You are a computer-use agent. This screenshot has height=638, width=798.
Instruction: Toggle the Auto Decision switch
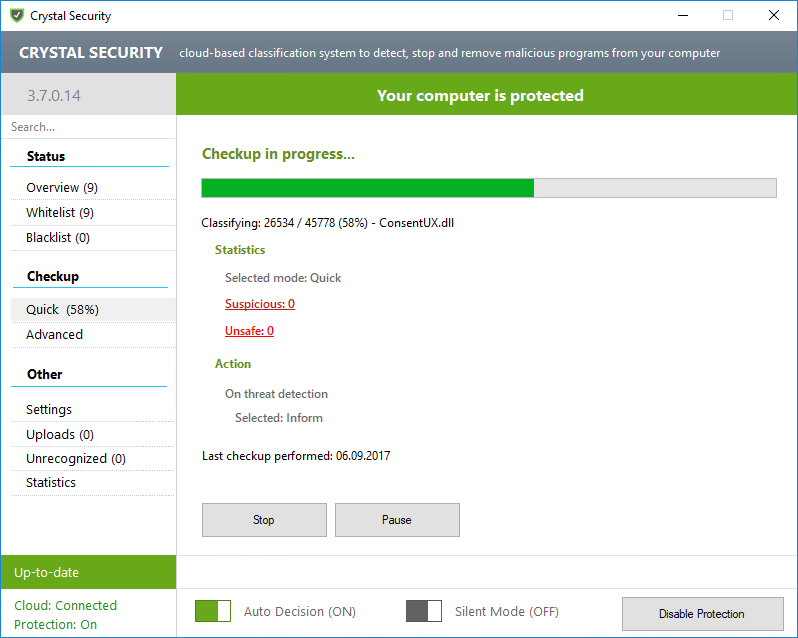(213, 611)
